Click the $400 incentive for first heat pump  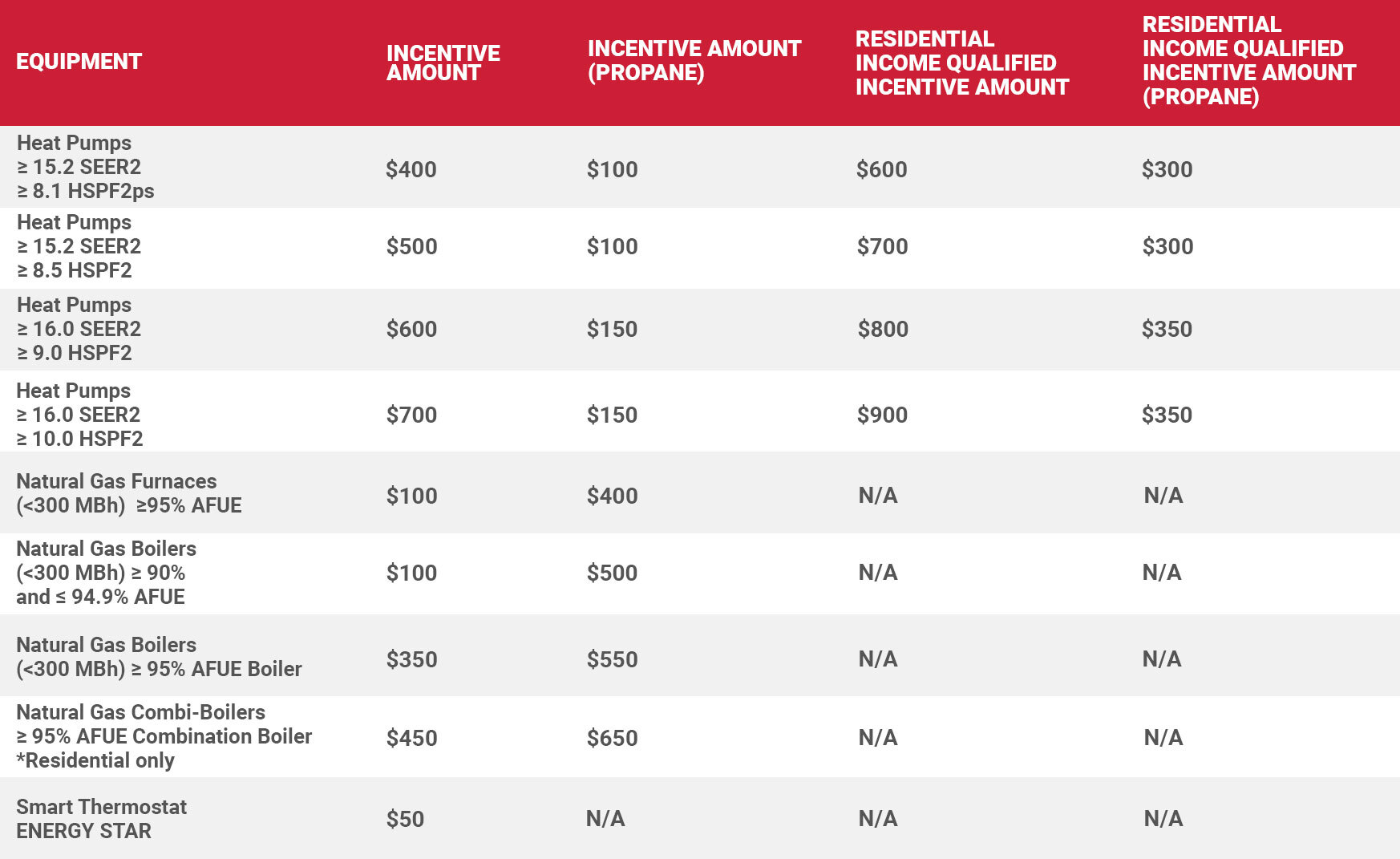point(411,169)
